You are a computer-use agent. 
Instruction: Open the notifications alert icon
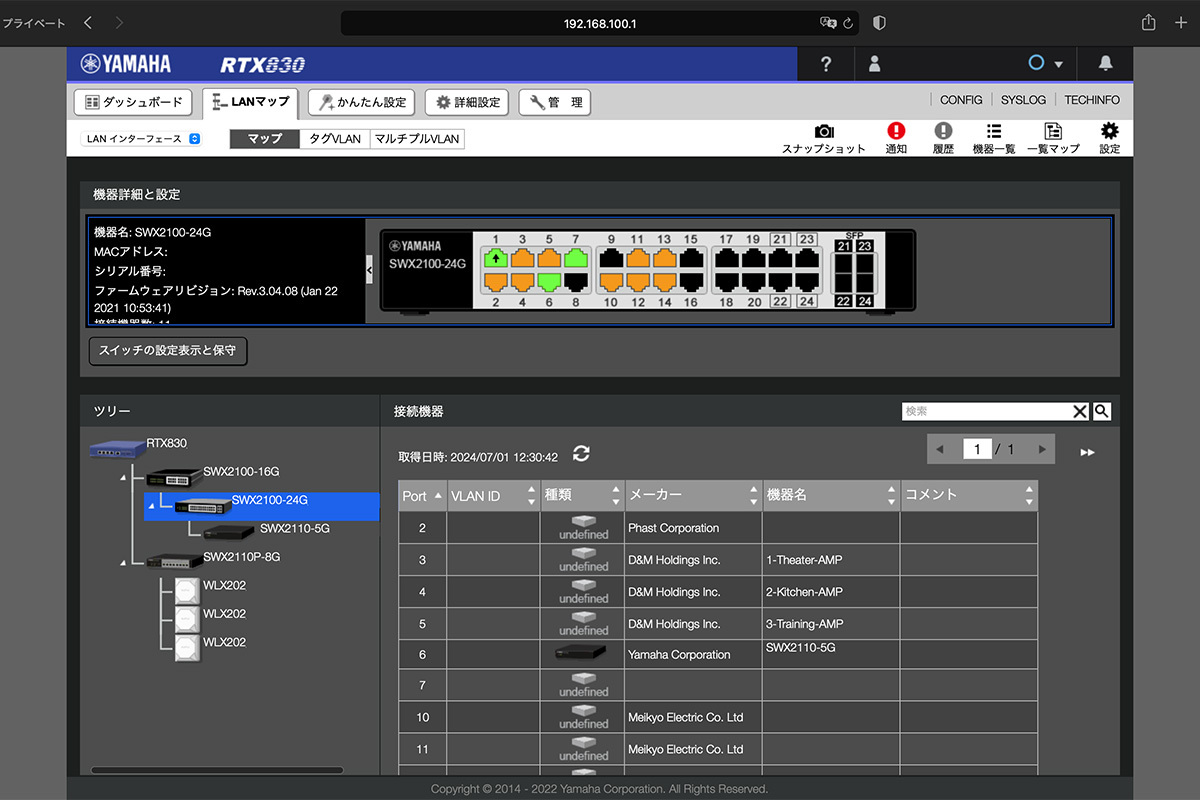pyautogui.click(x=896, y=132)
